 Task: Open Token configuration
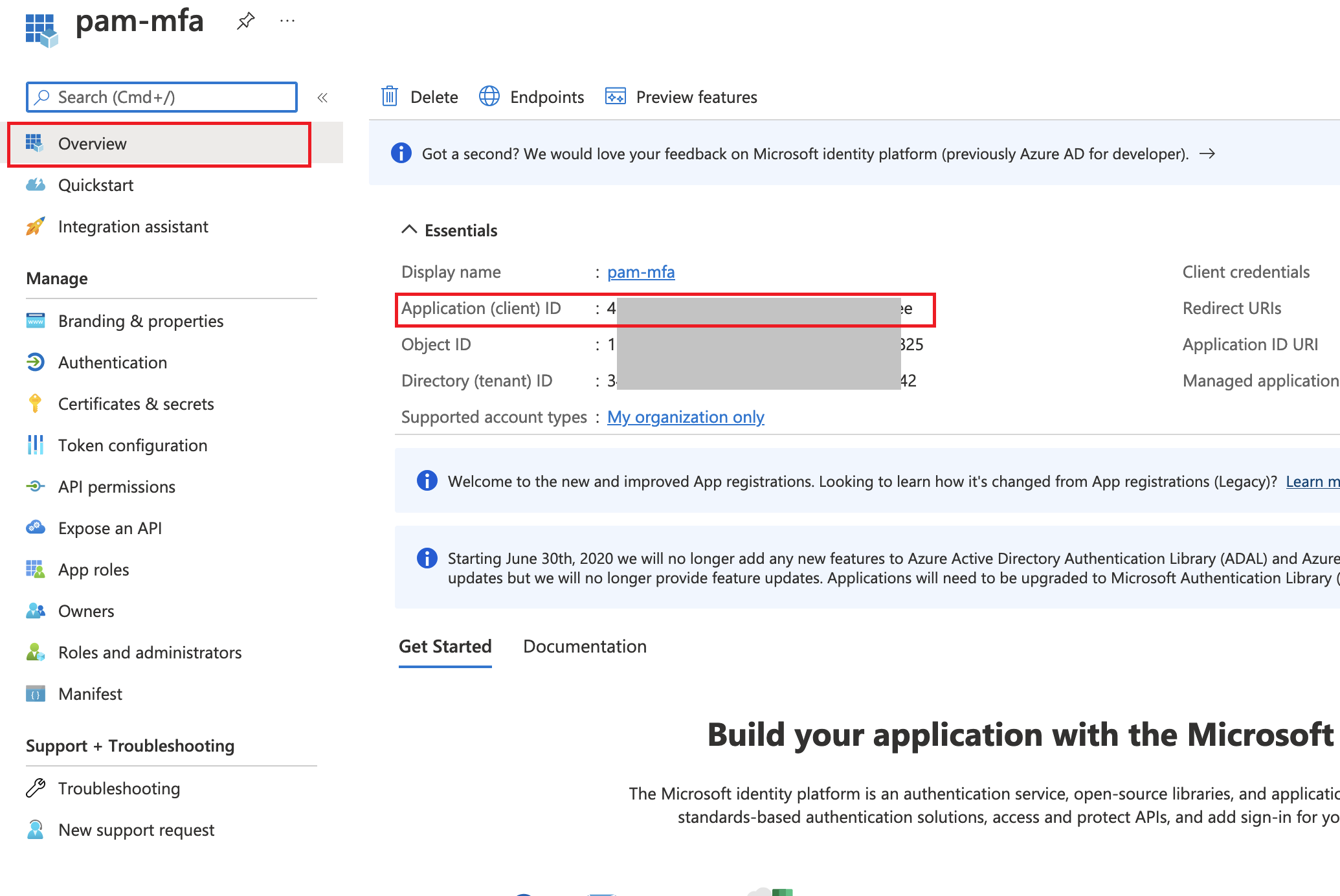[x=133, y=445]
